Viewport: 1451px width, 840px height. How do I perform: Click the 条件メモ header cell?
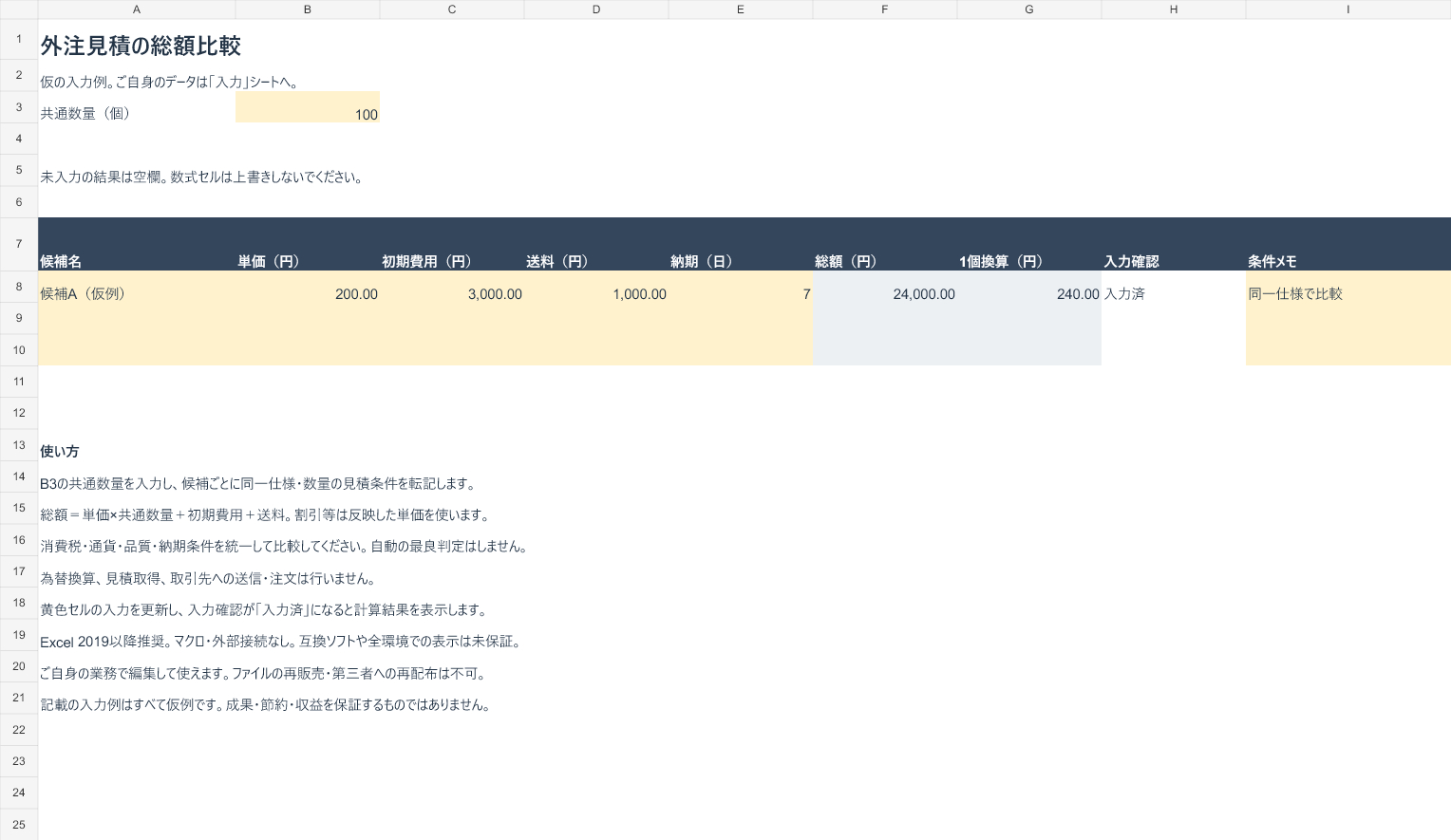point(1348,245)
